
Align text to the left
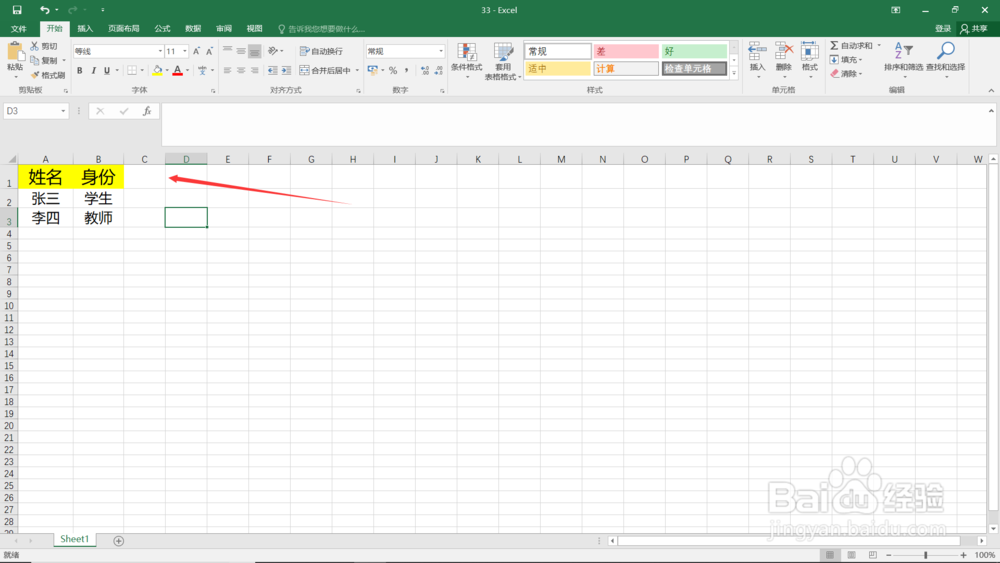pyautogui.click(x=227, y=71)
